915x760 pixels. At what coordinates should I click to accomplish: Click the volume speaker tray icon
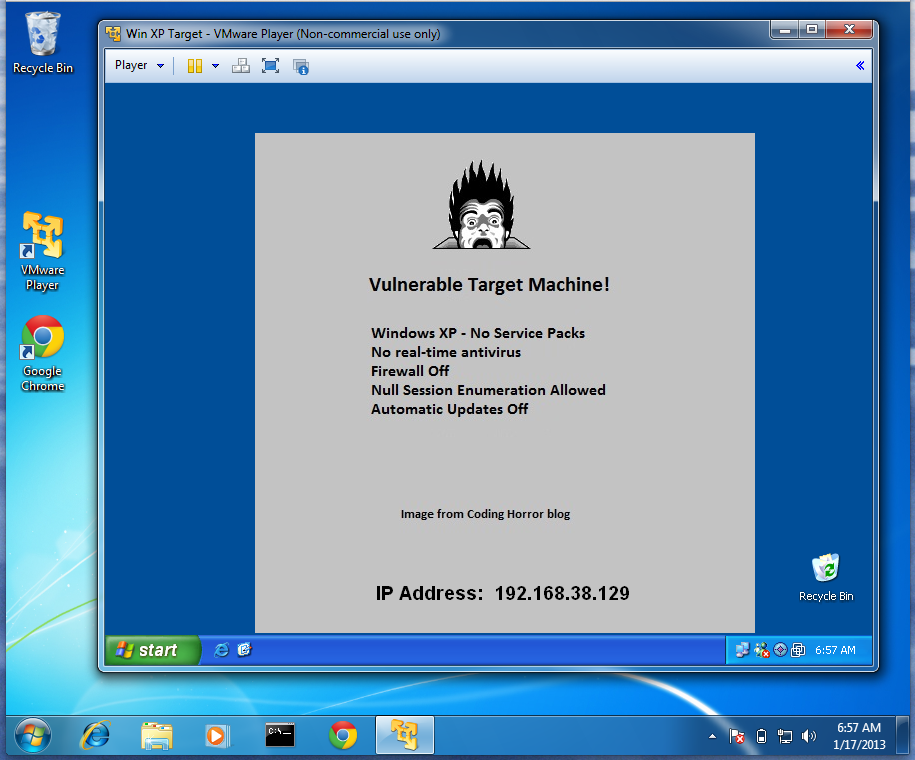coord(809,736)
